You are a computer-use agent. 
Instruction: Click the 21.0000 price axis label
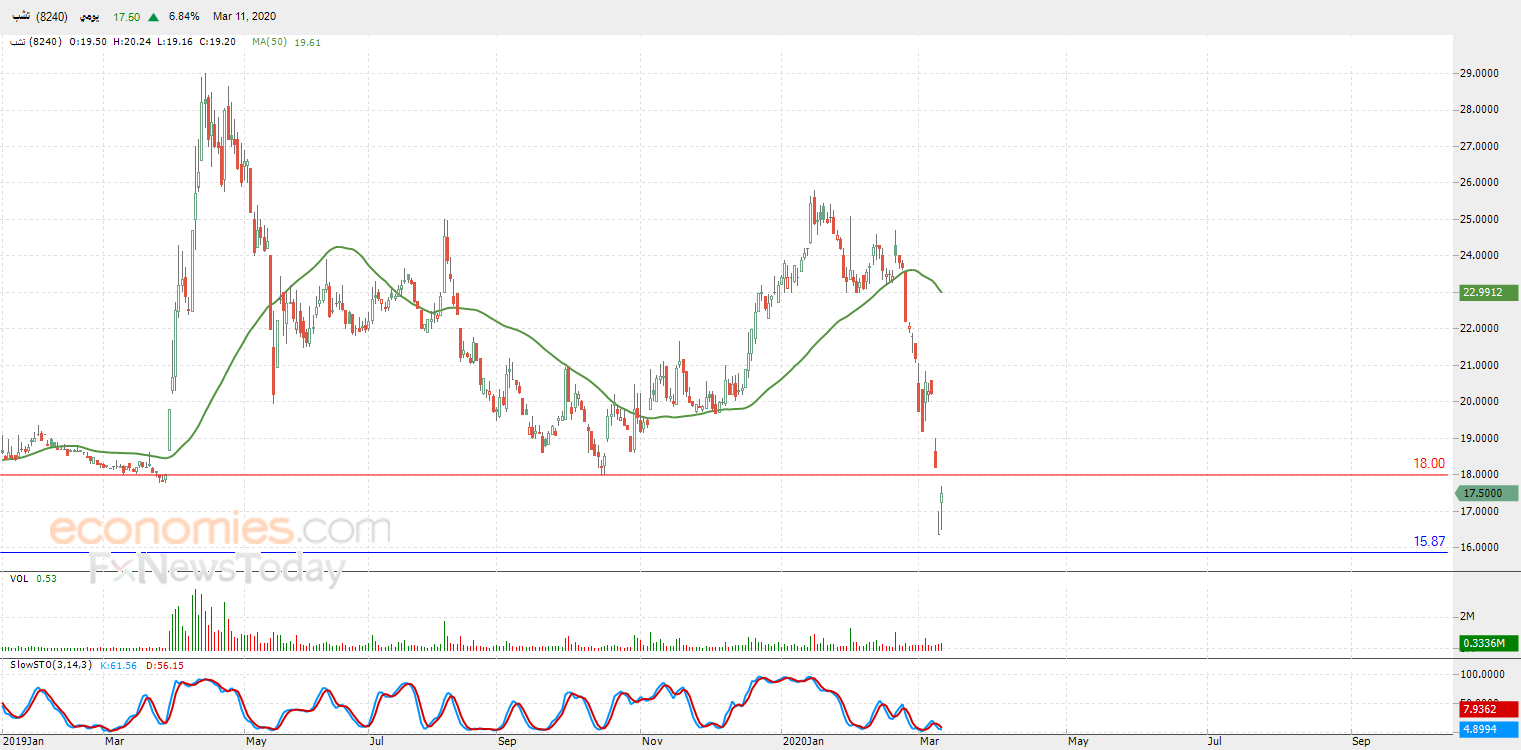pyautogui.click(x=1479, y=365)
